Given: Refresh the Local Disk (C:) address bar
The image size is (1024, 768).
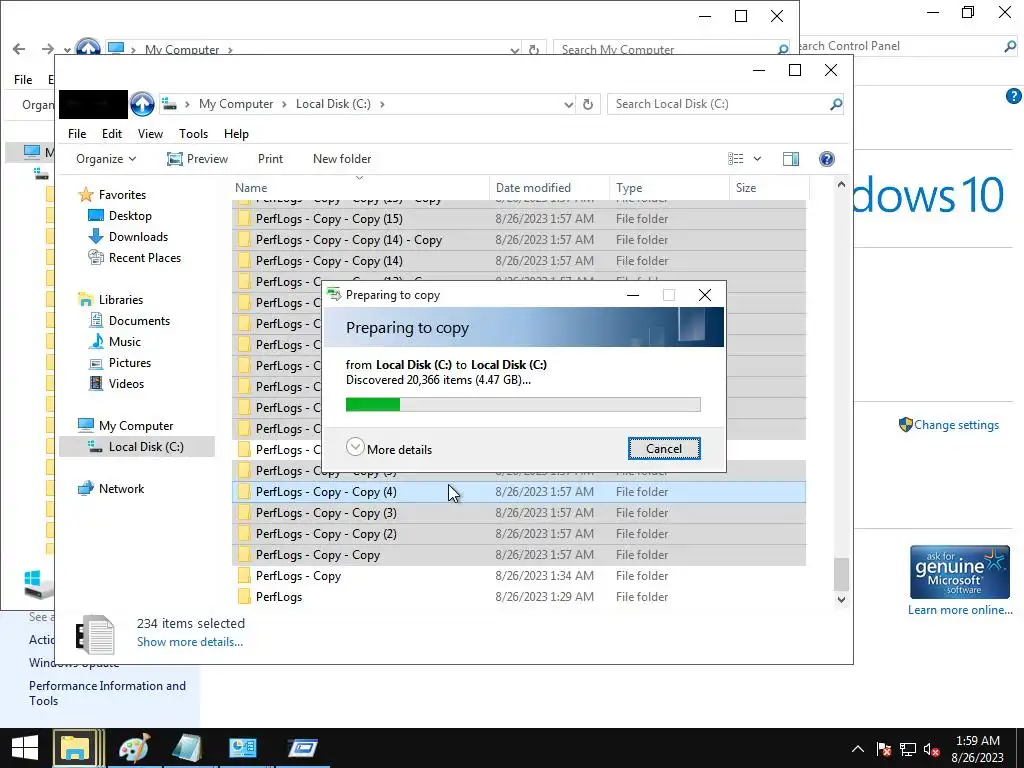Looking at the screenshot, I should [x=588, y=104].
